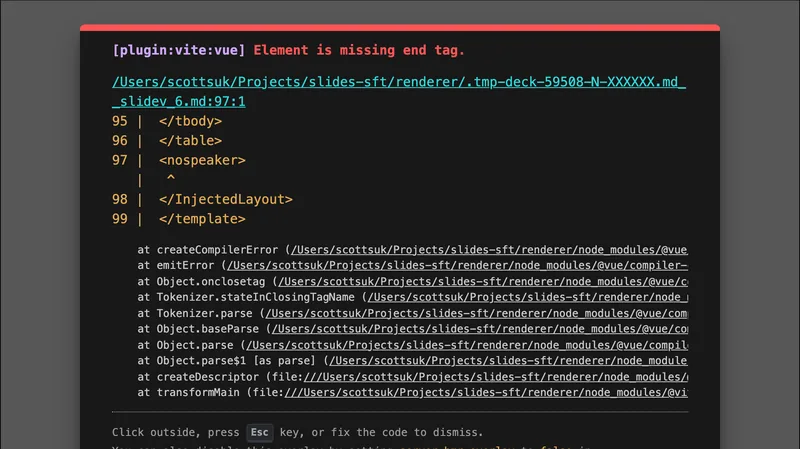The height and width of the screenshot is (449, 800).
Task: Open the emitError stack trace link
Action: [x=457, y=265]
